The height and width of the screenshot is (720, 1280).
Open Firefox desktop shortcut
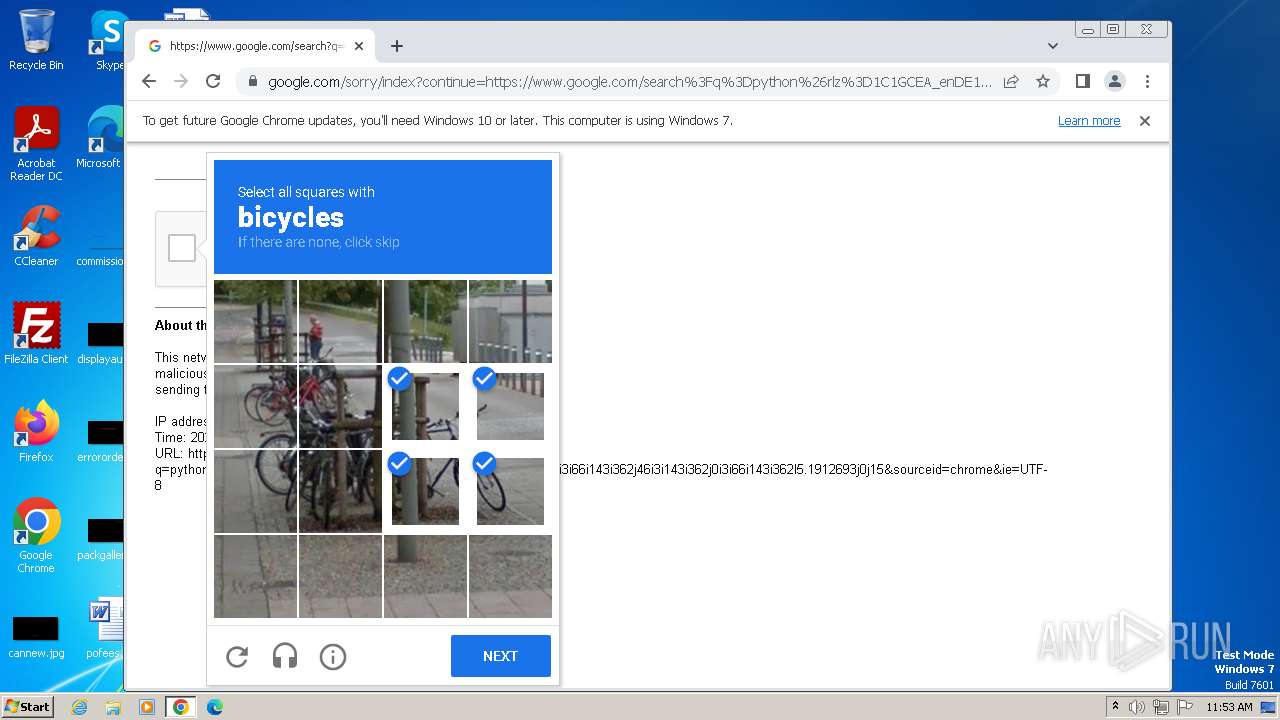[36, 431]
